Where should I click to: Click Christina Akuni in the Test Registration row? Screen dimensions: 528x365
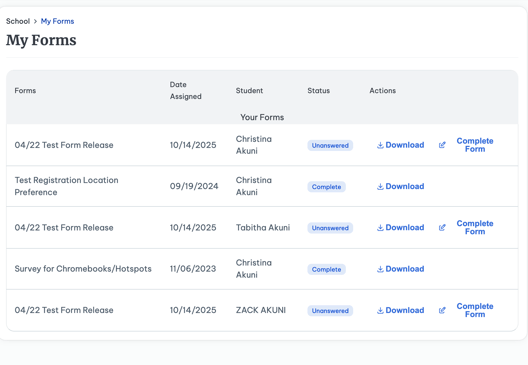coord(254,186)
